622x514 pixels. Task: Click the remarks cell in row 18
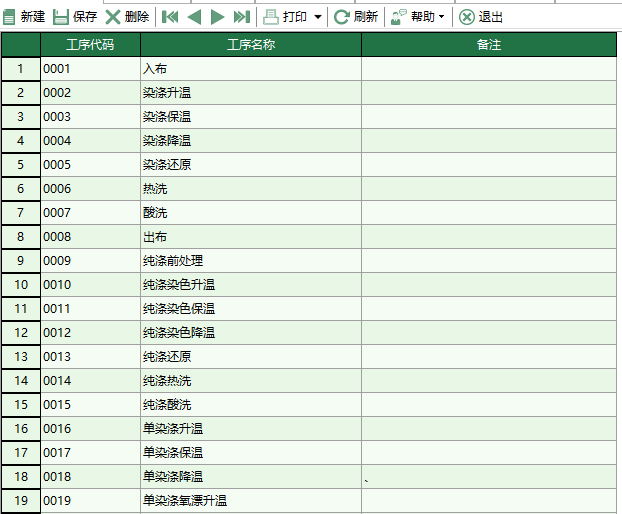[x=489, y=477]
